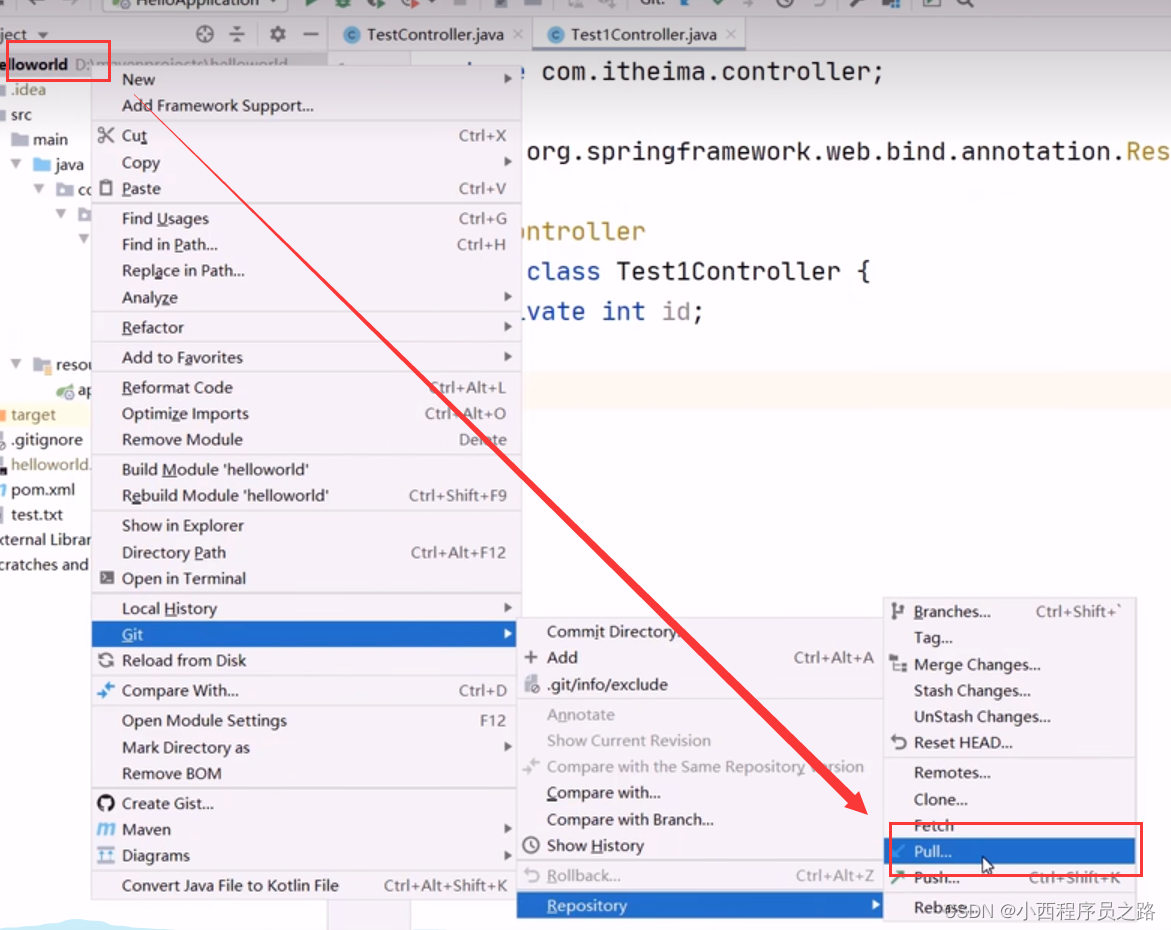Choose Find Usages from context menu

pyautogui.click(x=305, y=218)
